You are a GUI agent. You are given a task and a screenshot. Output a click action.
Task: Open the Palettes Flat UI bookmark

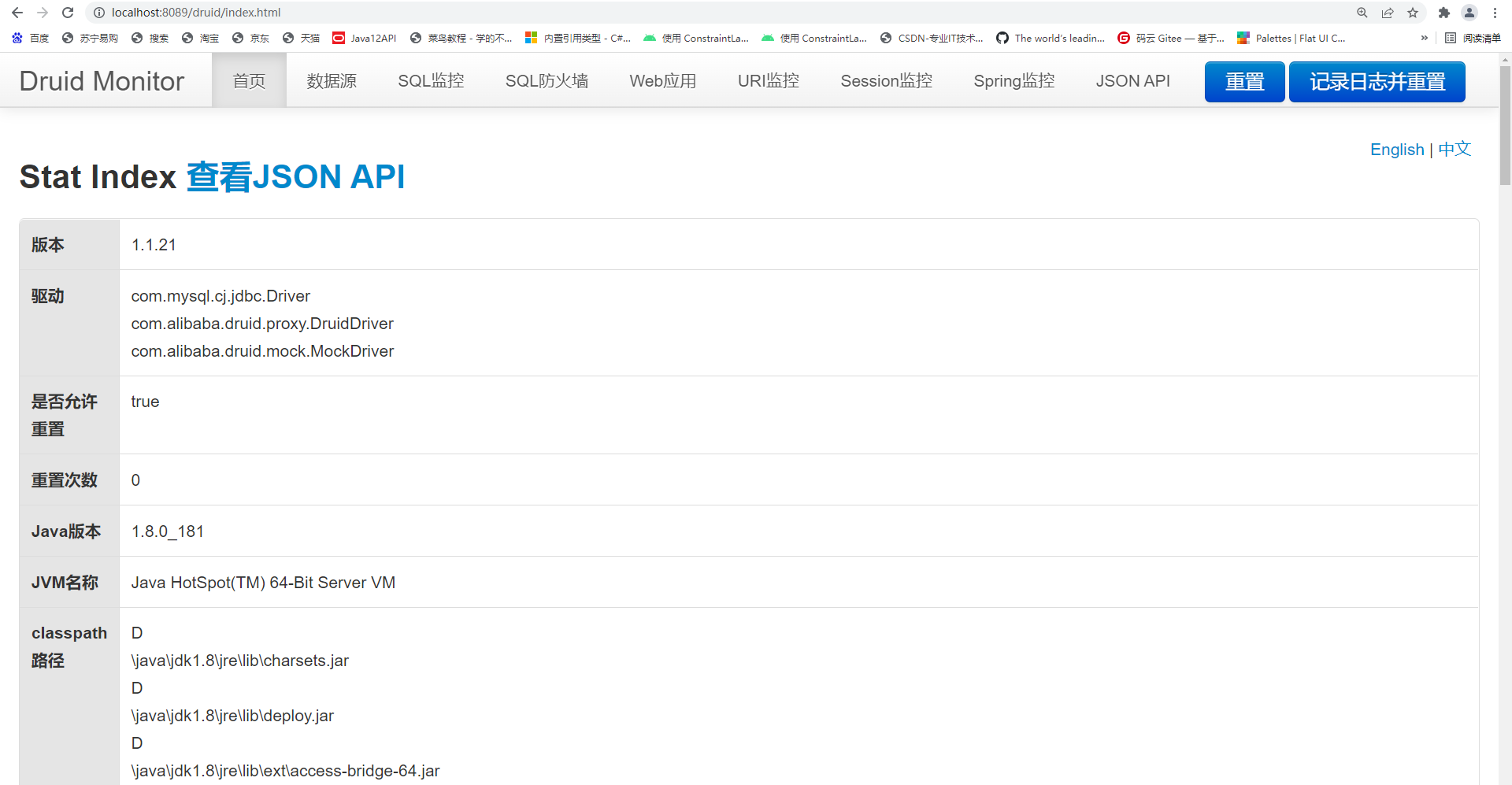[1291, 38]
